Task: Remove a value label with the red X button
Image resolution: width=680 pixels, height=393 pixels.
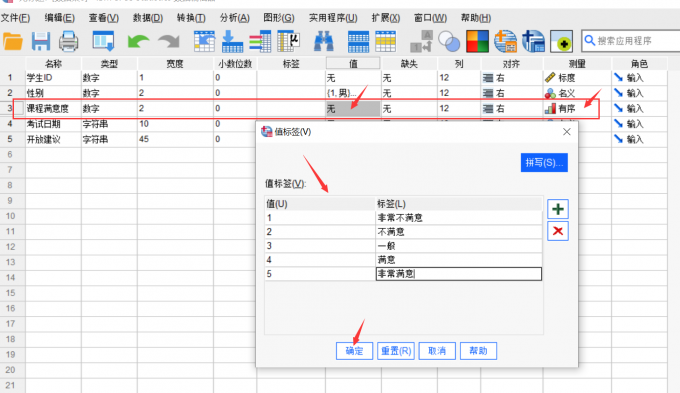Action: tap(558, 231)
